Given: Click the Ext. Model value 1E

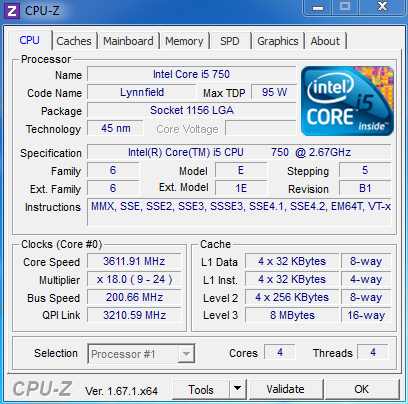Looking at the screenshot, I should click(x=241, y=188).
